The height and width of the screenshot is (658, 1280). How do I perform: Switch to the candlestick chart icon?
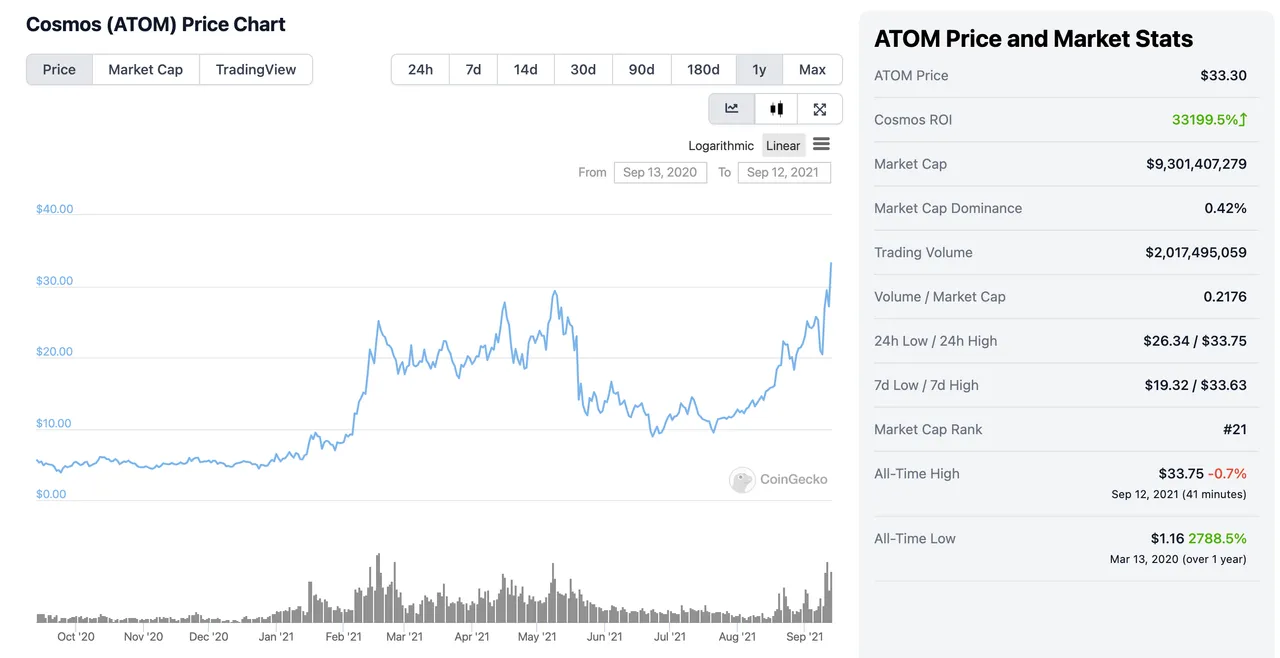pyautogui.click(x=776, y=109)
